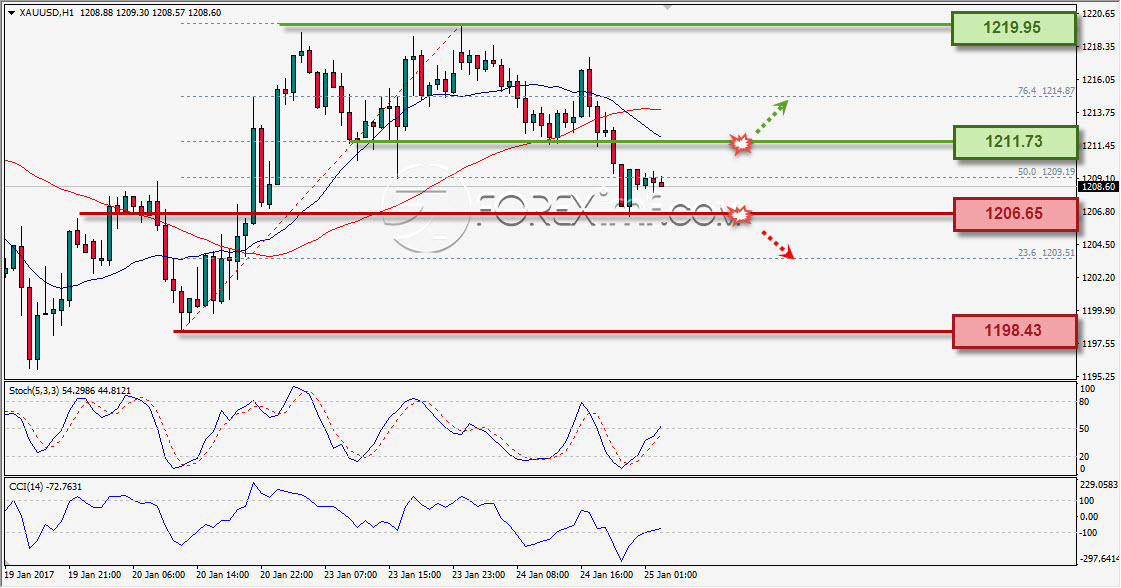Click the 1206.65 red support label

[1014, 214]
